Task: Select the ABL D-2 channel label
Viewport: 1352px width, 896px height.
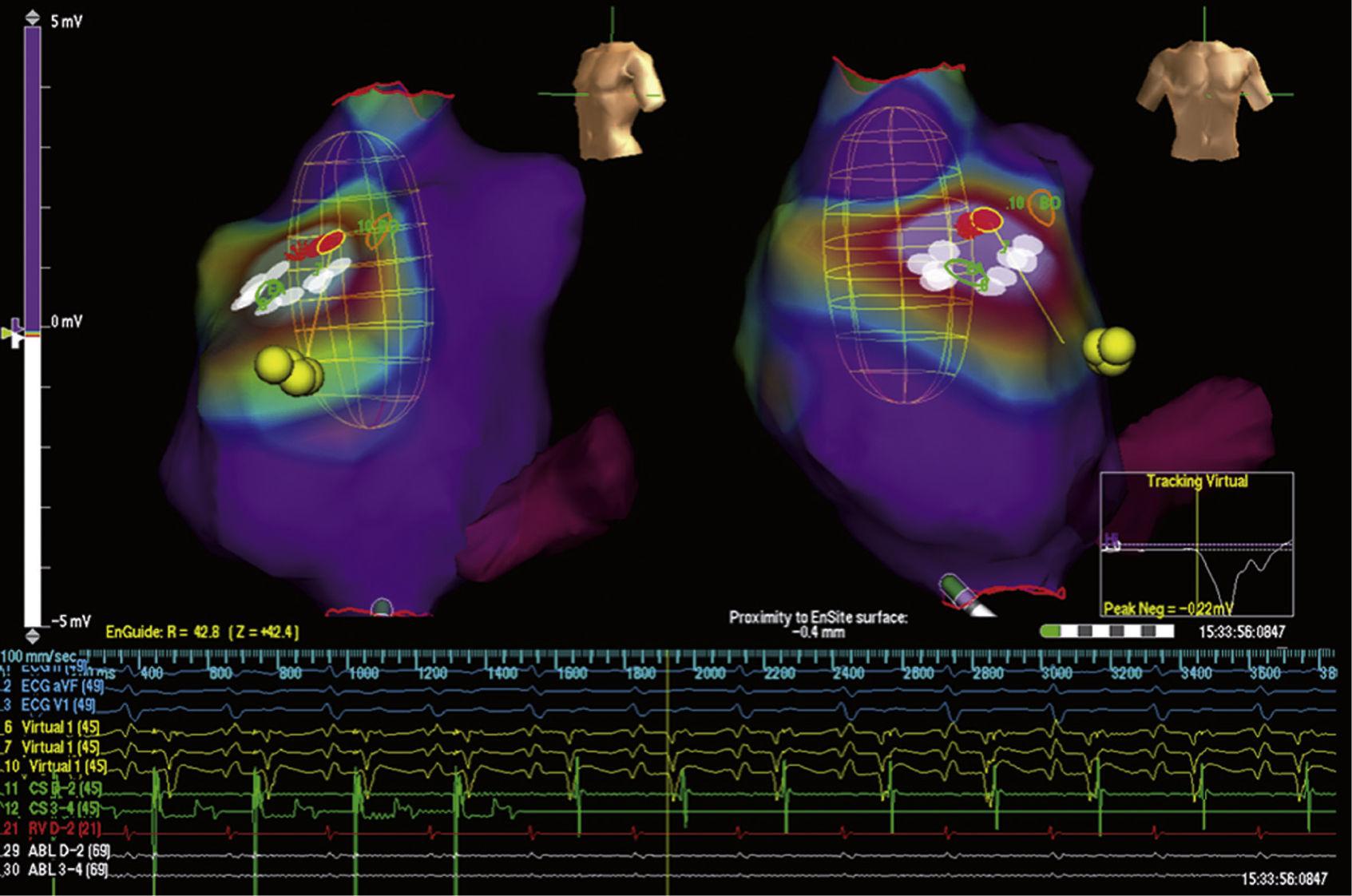Action: click(x=68, y=850)
